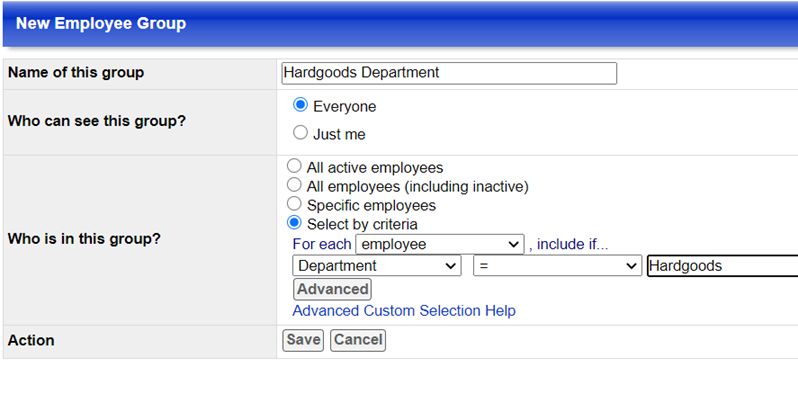This screenshot has height=412, width=798.
Task: Click the include if... text
Action: (x=572, y=244)
